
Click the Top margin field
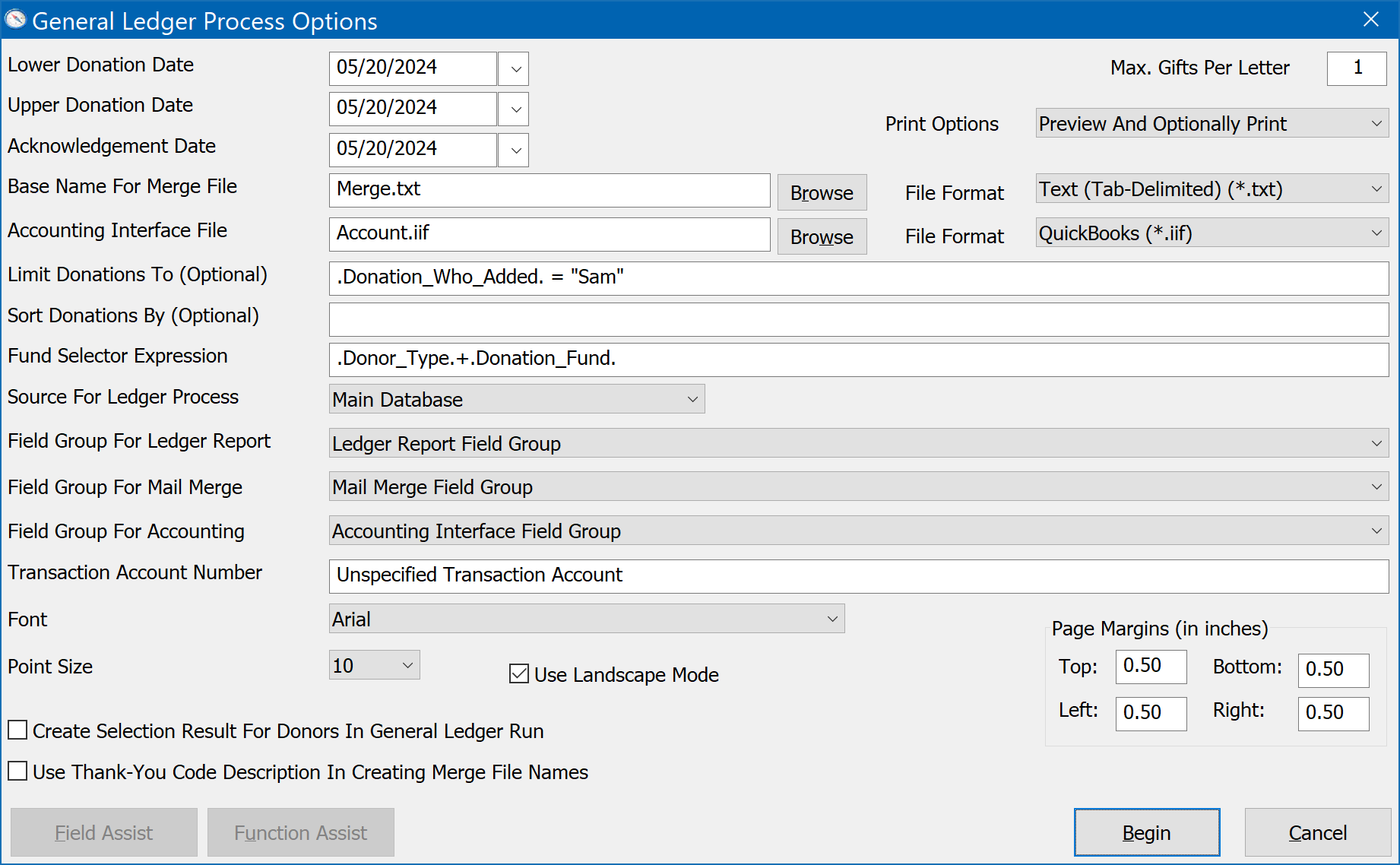1151,667
